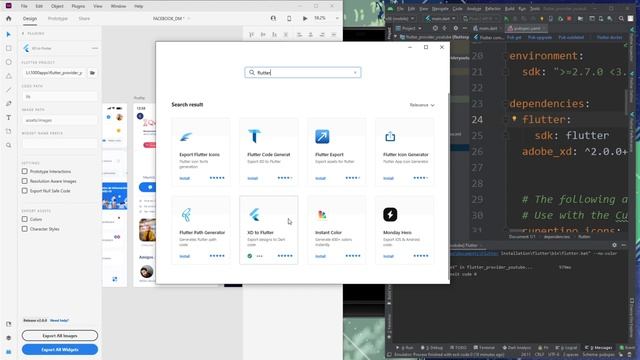Open the Export Flutter Icons plugin card icon

186,137
